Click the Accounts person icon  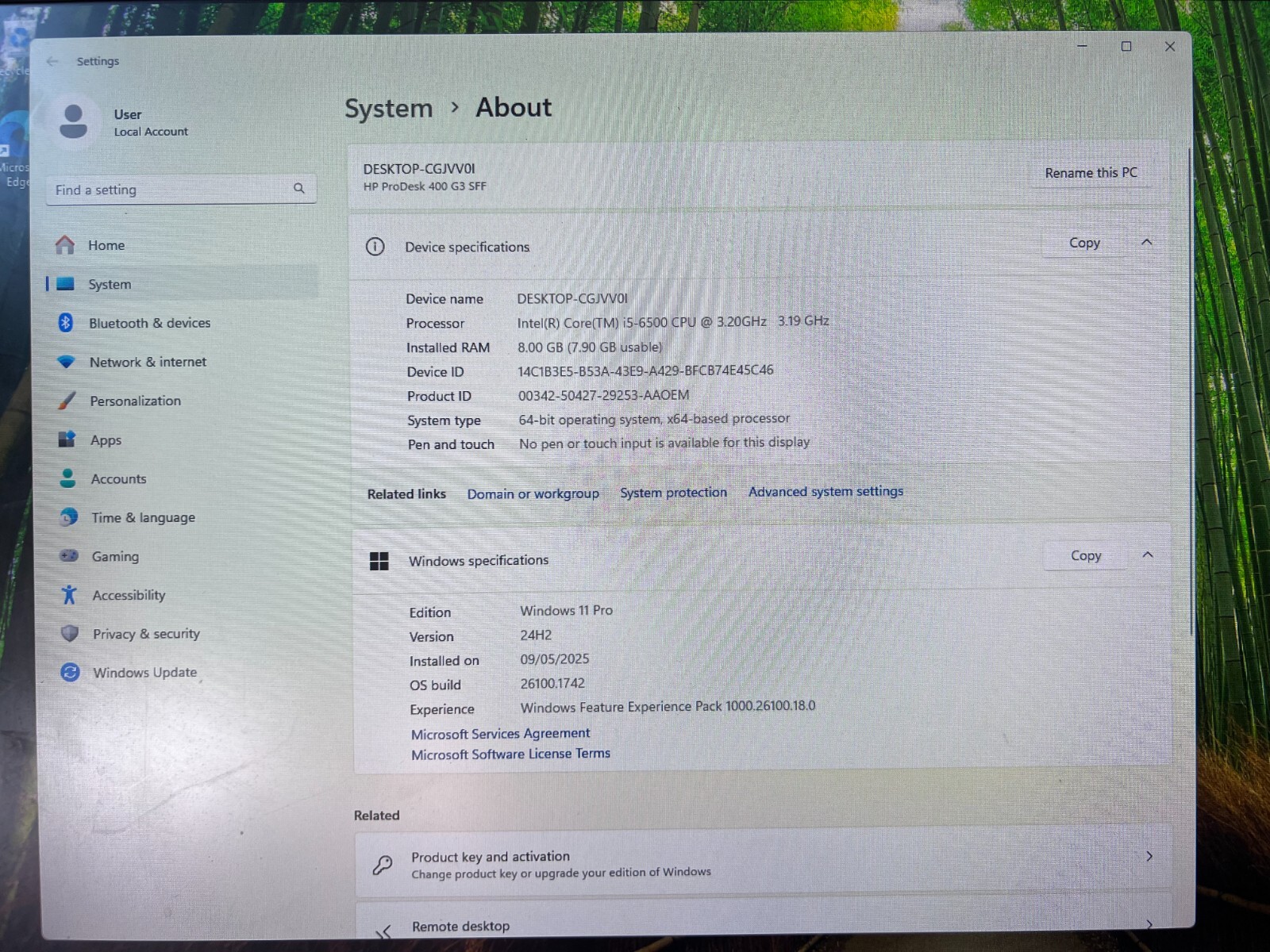pos(68,478)
